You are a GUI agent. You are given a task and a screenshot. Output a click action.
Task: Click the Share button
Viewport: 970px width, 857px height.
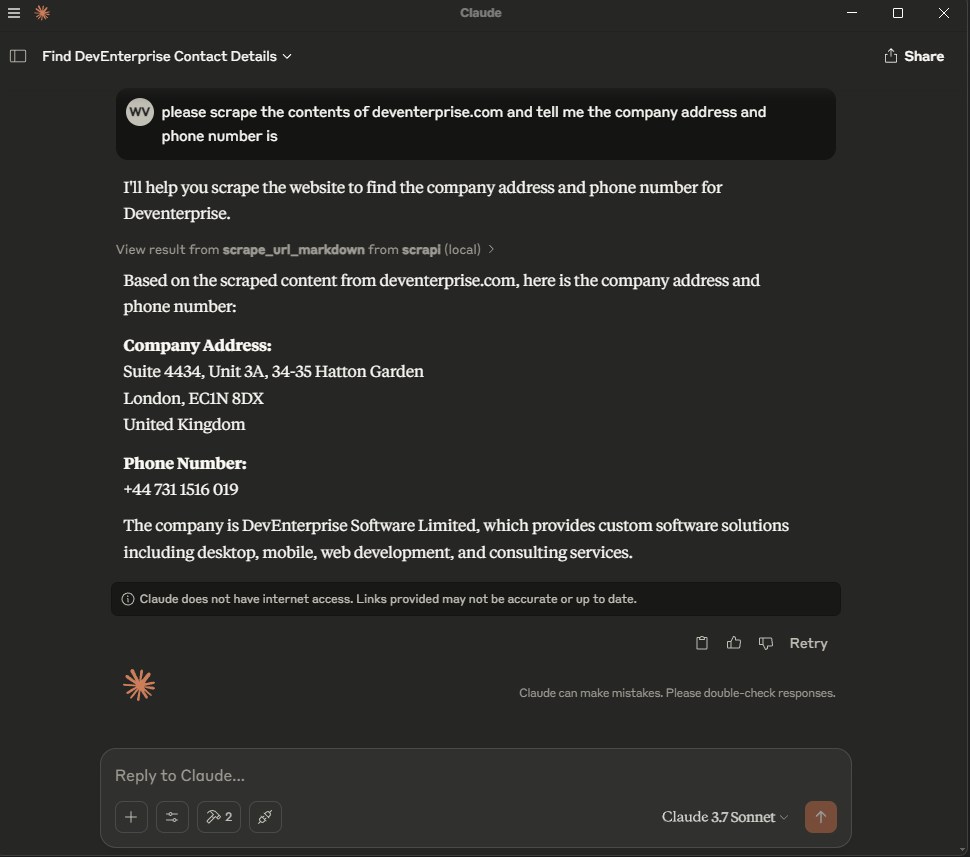(914, 56)
